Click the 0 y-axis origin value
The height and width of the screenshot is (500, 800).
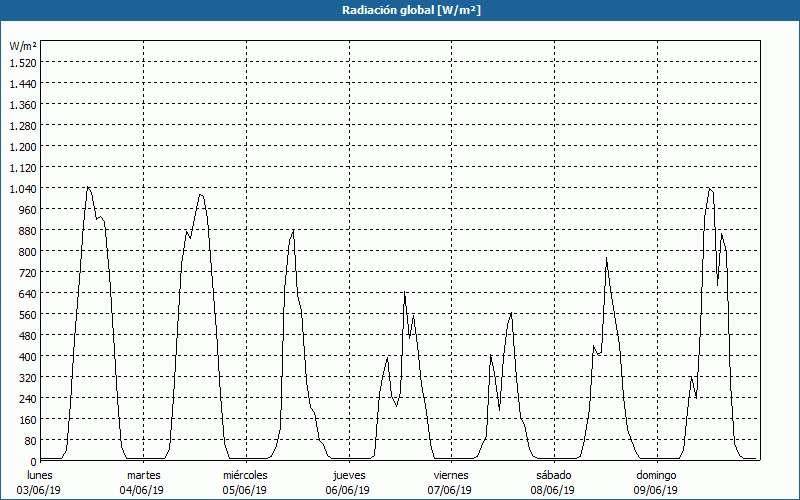pyautogui.click(x=34, y=462)
